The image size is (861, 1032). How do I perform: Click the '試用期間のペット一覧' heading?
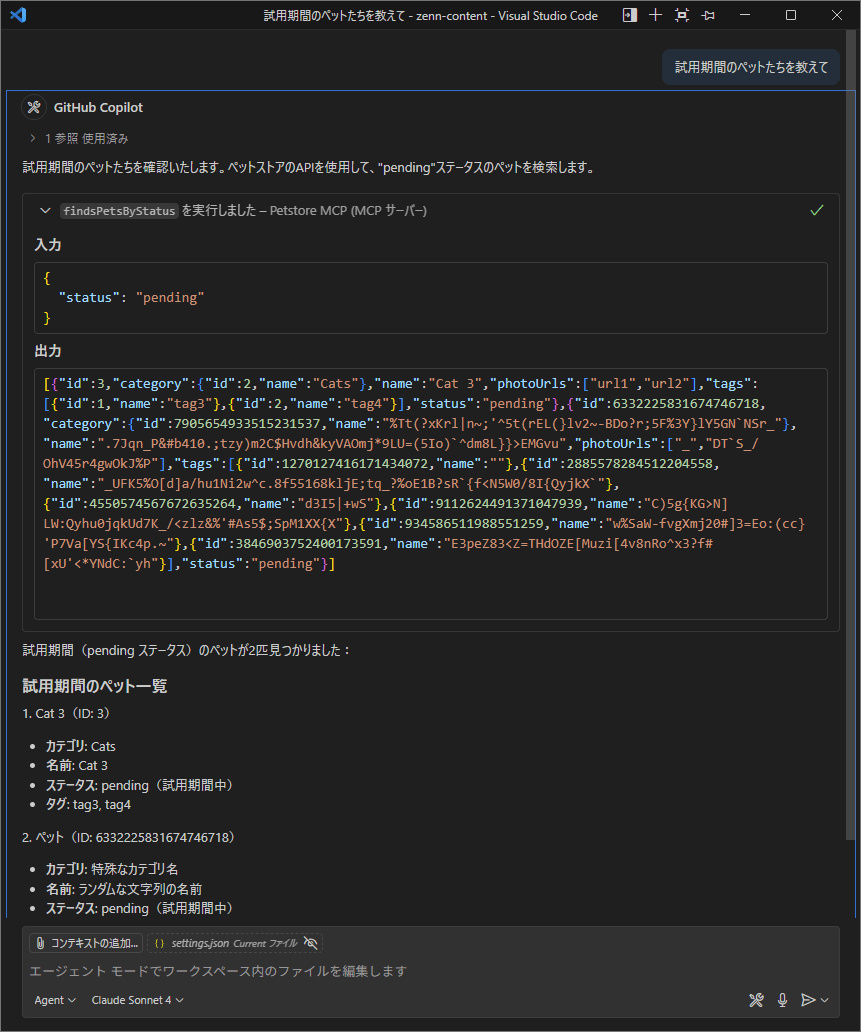tap(95, 686)
